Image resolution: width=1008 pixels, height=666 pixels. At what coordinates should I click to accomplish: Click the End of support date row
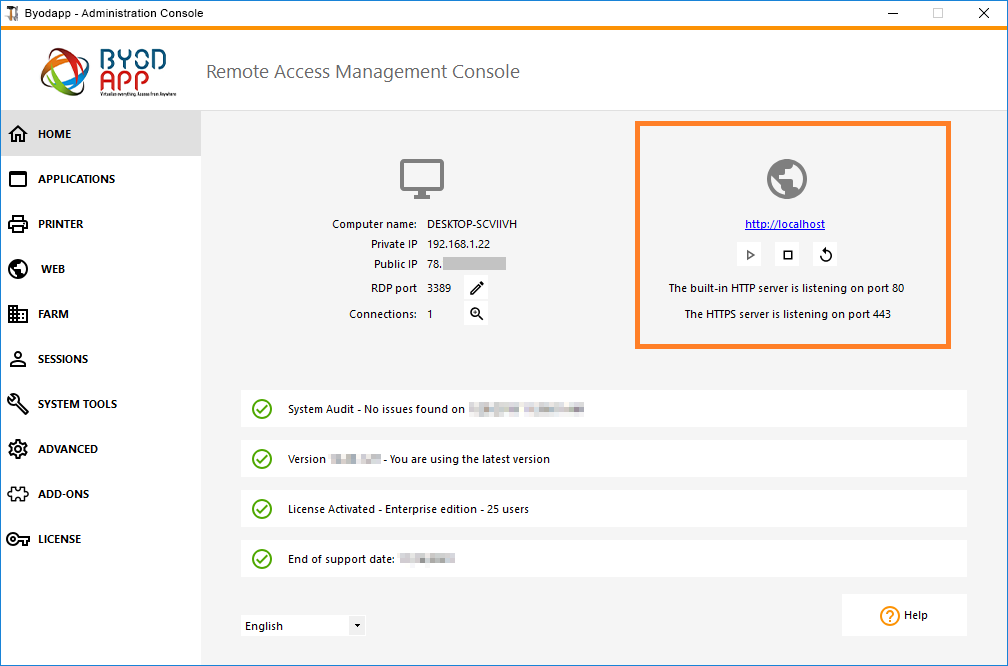[604, 559]
